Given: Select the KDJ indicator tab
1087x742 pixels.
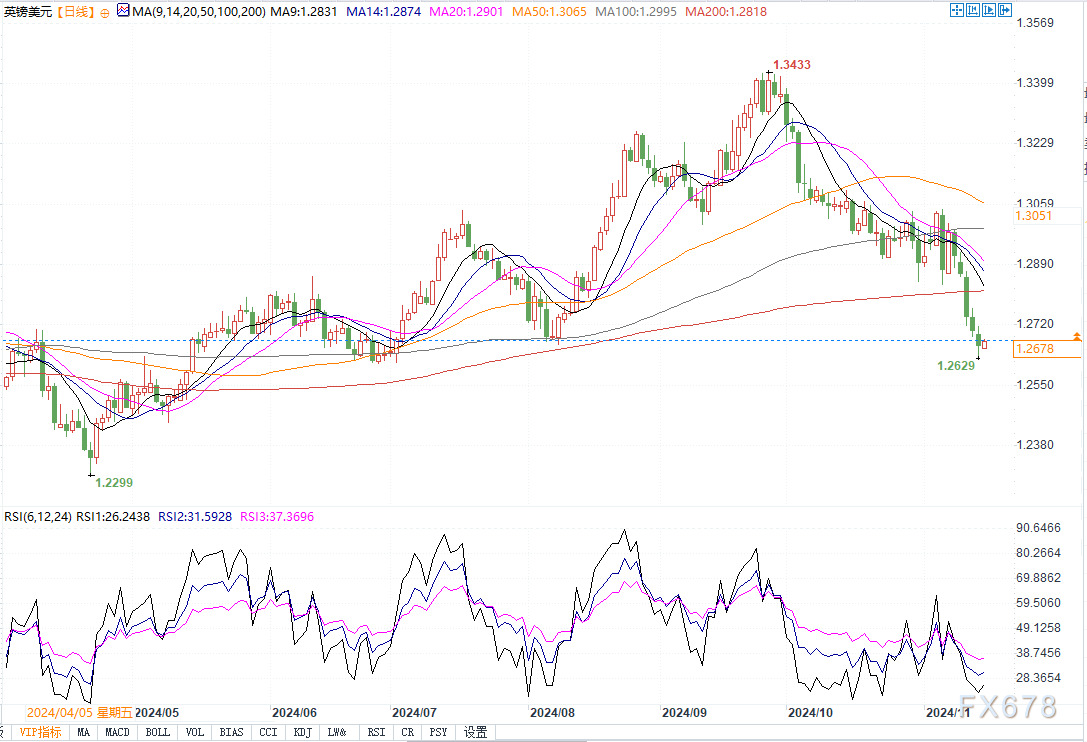Looking at the screenshot, I should click(303, 732).
